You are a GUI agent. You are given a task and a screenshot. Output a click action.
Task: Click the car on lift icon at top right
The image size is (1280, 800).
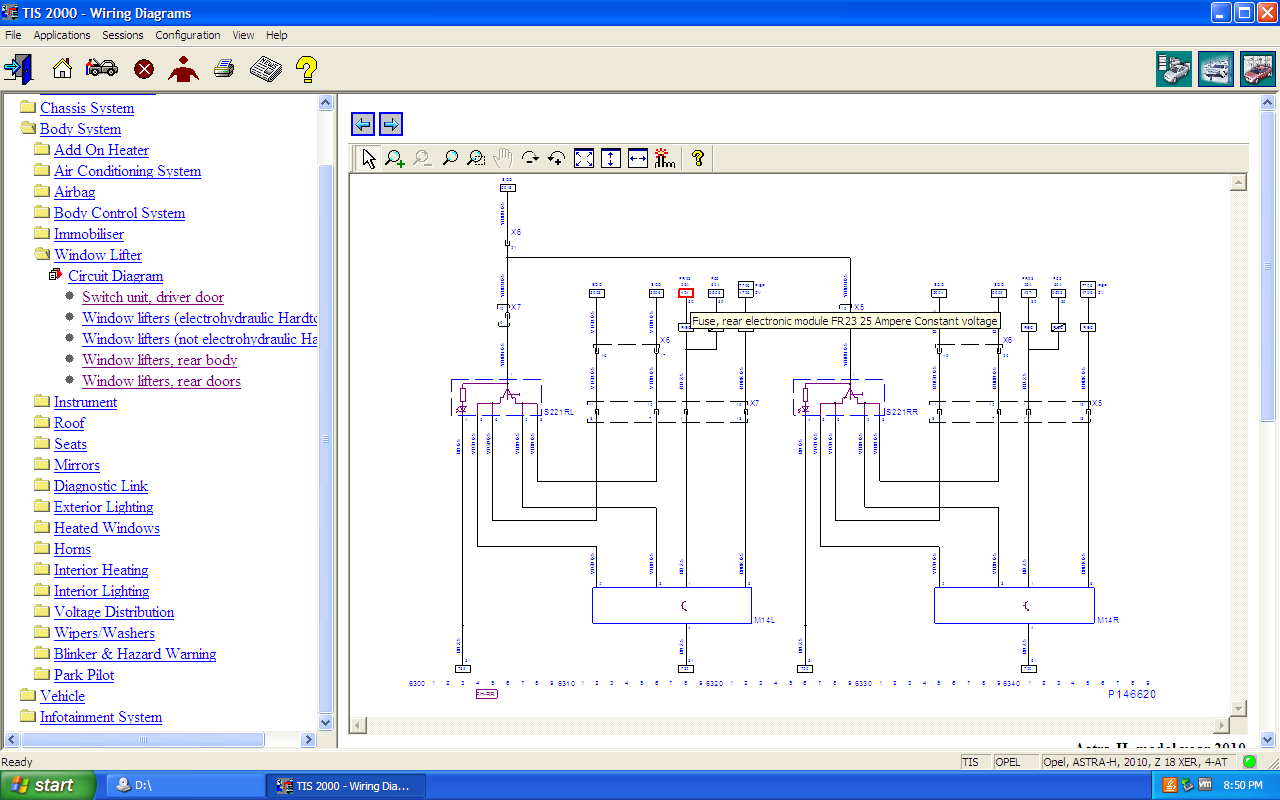[x=1216, y=69]
